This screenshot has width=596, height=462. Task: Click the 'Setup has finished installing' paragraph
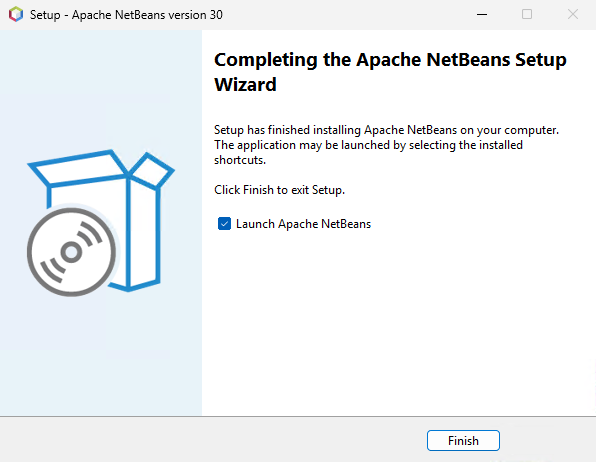[387, 145]
